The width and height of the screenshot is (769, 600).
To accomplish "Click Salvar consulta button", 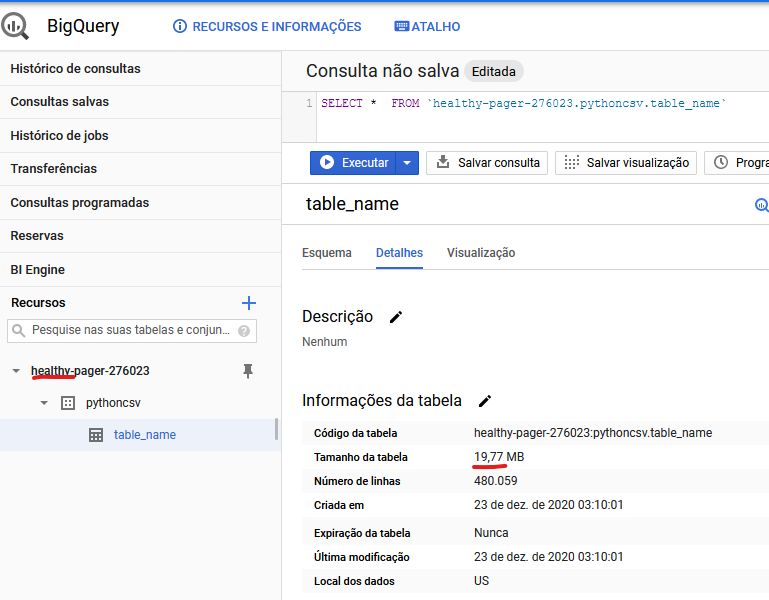I will [x=487, y=163].
